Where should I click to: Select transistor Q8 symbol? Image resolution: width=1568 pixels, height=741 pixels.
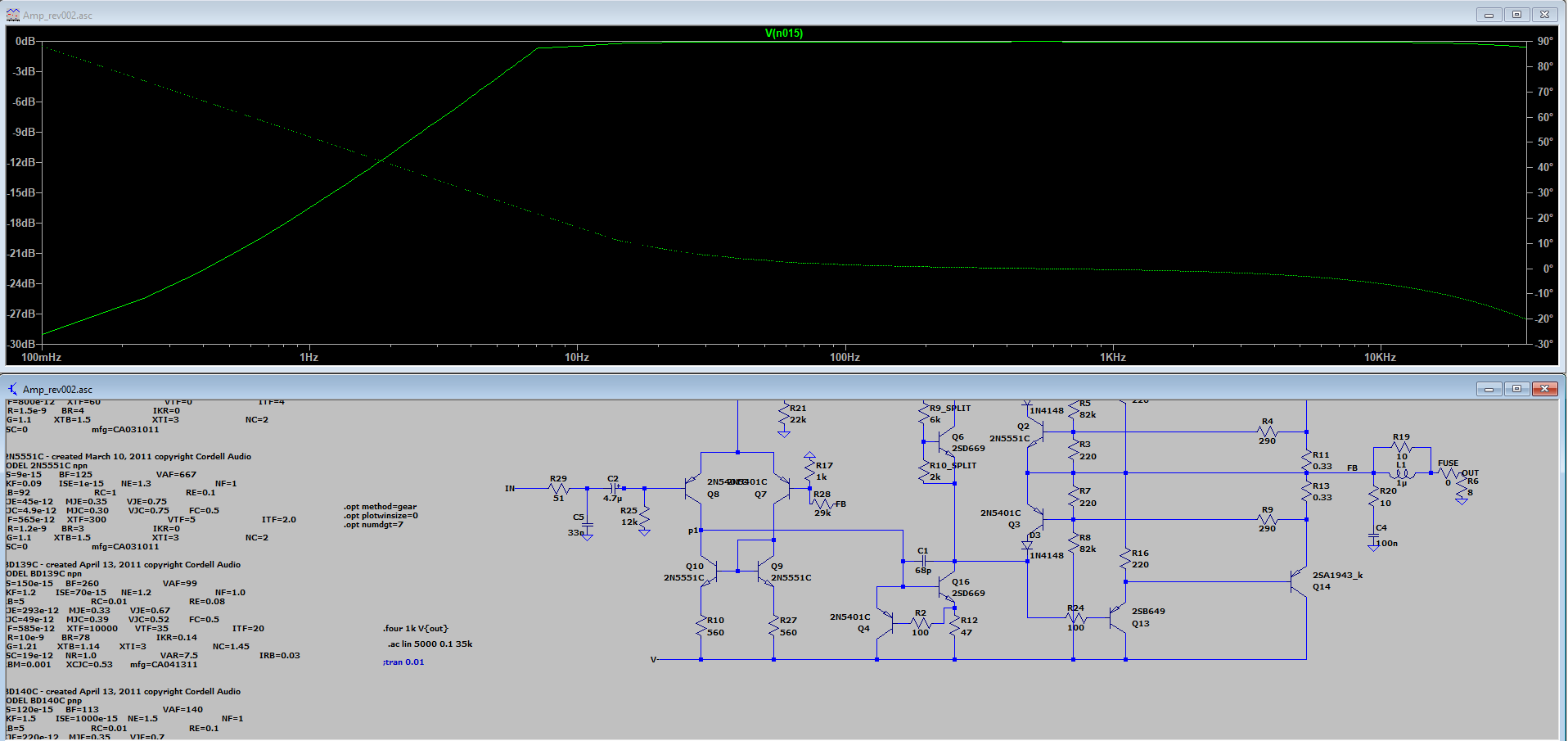694,489
